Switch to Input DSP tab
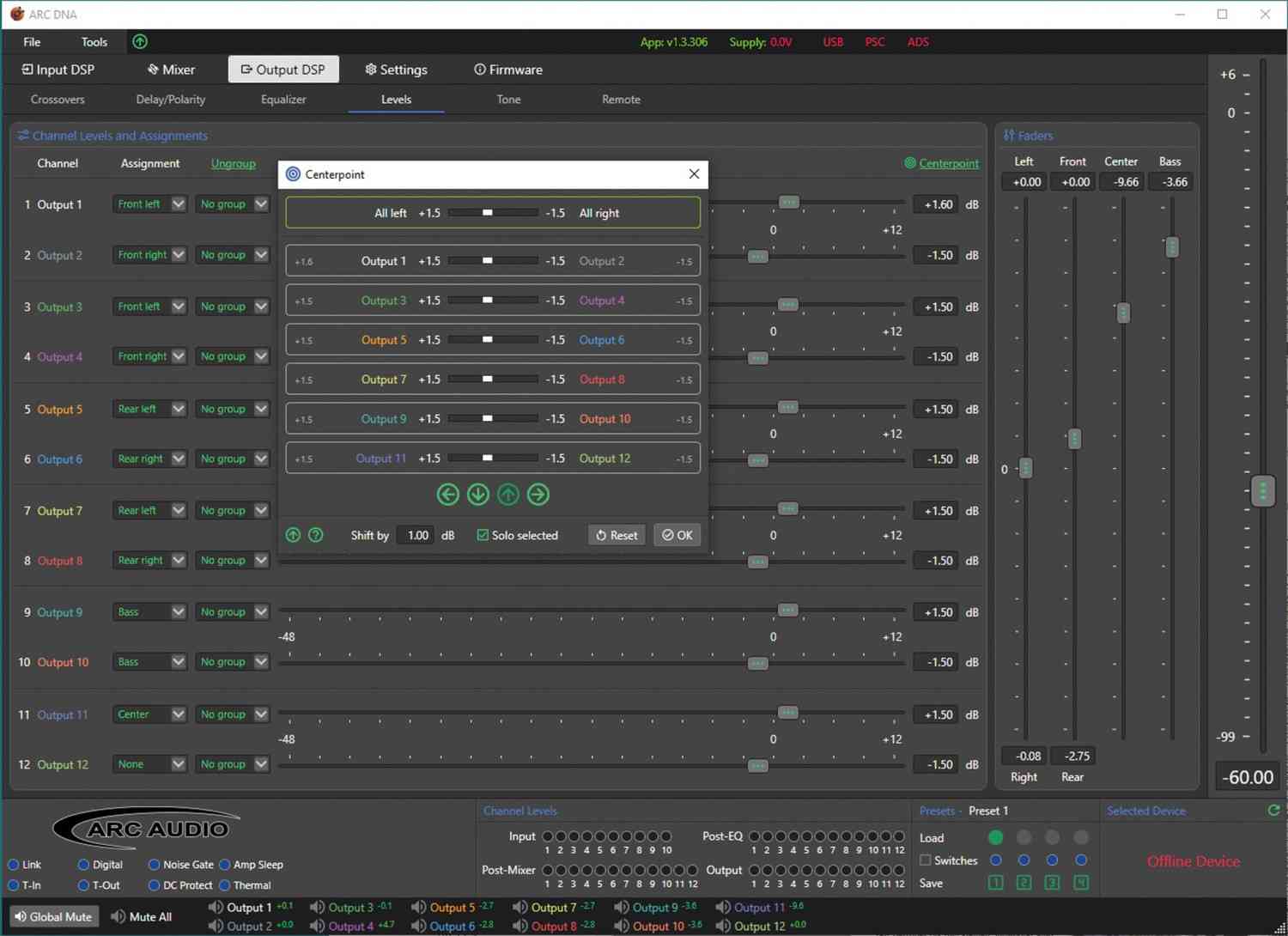Screen dimensions: 1288x936 tap(58, 70)
